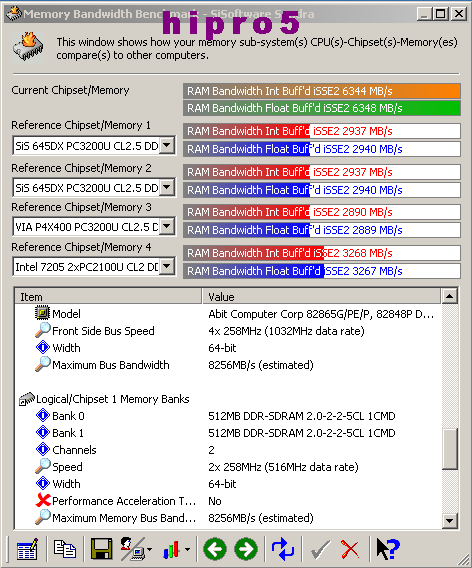Open Reference Chipset/Memory 2 dropdown arrow
The height and width of the screenshot is (568, 472).
[167, 187]
